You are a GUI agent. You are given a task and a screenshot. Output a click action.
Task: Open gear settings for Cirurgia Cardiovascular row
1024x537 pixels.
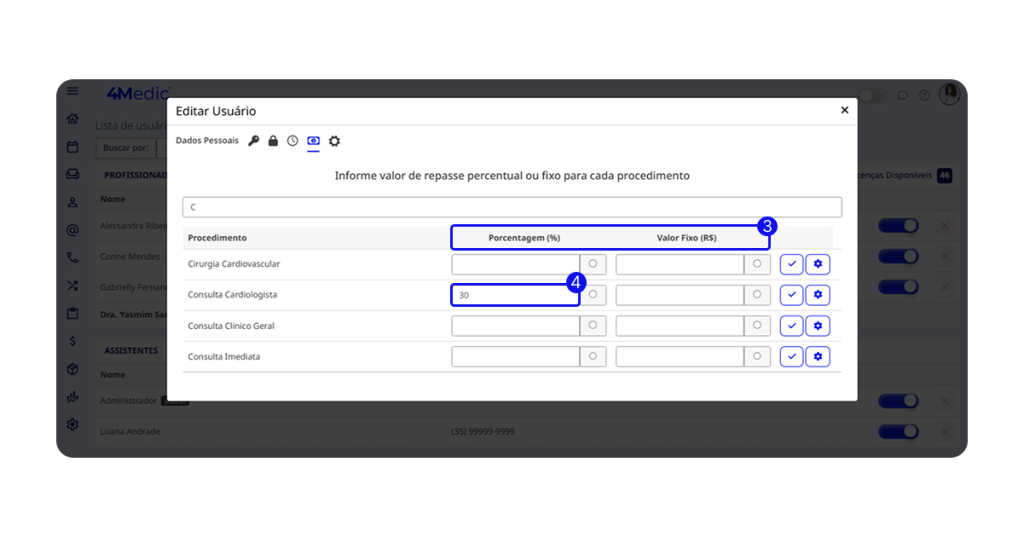click(x=818, y=264)
